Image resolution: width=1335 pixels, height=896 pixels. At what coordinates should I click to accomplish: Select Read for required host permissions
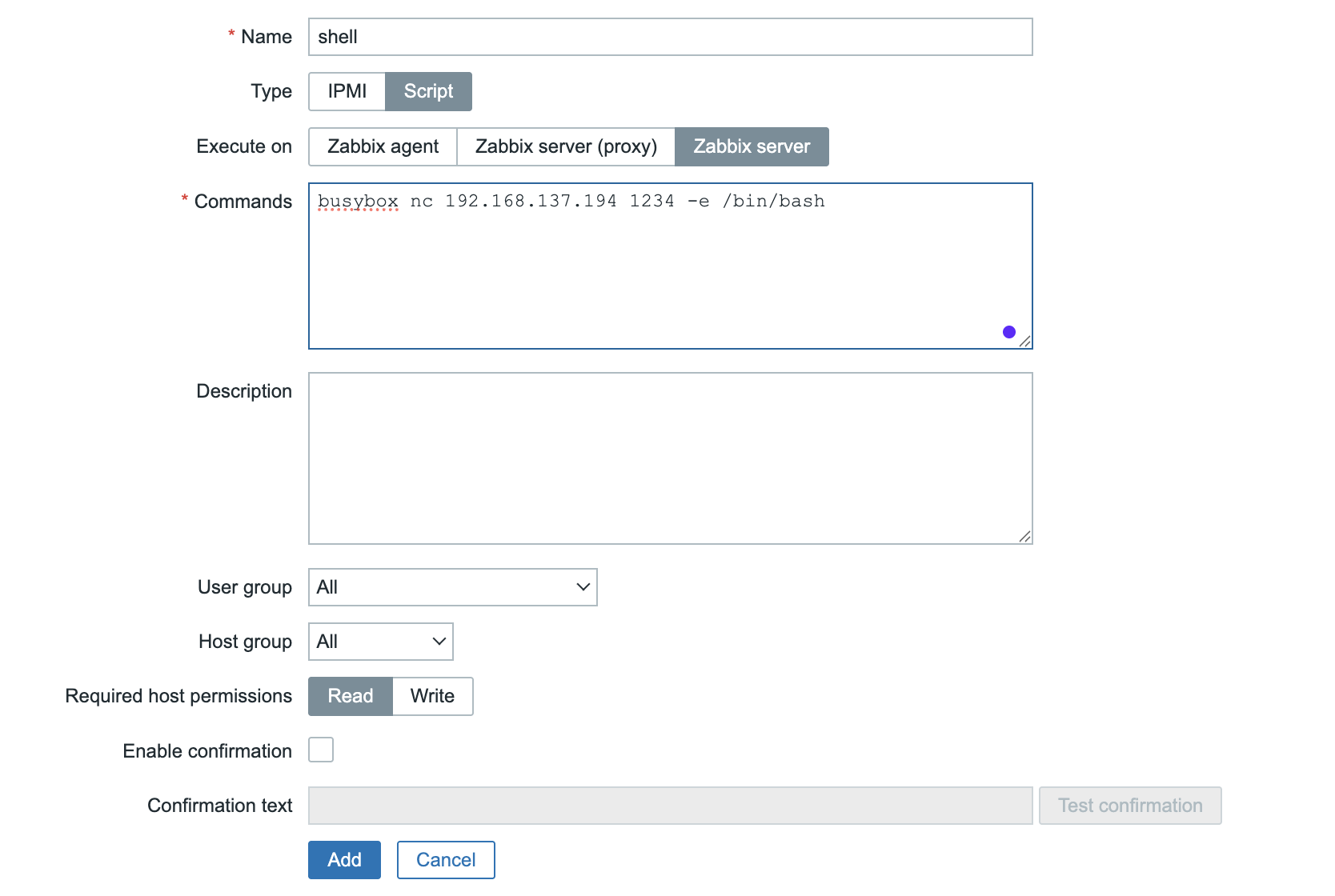351,696
